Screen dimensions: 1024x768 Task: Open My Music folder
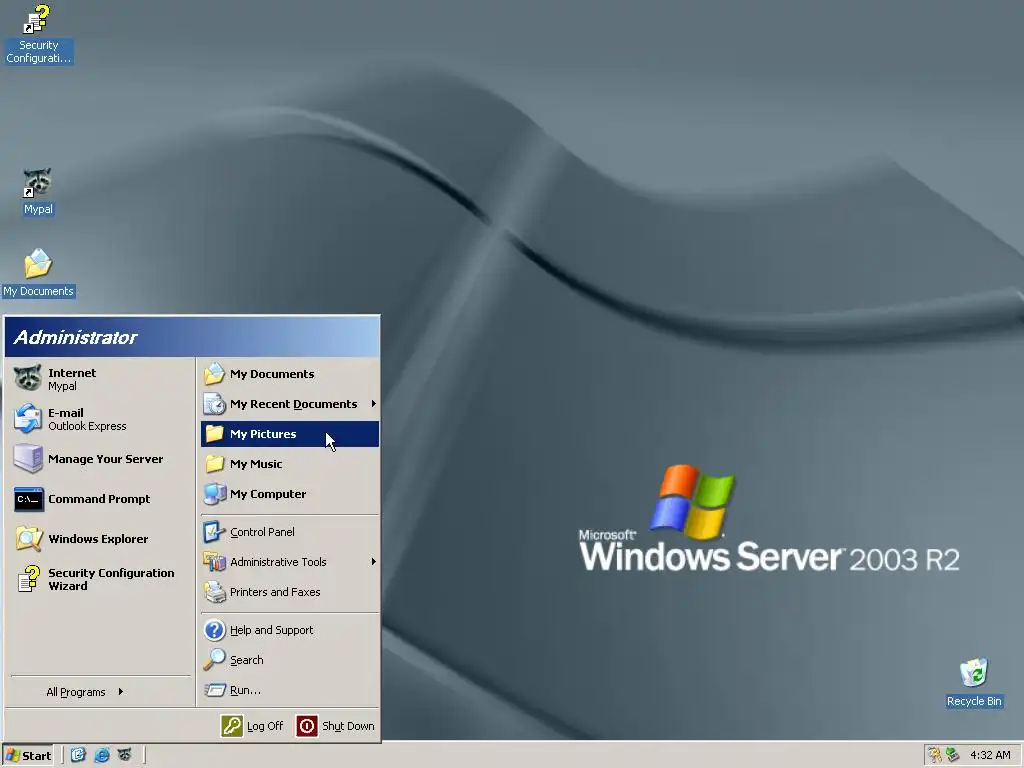[x=290, y=464]
